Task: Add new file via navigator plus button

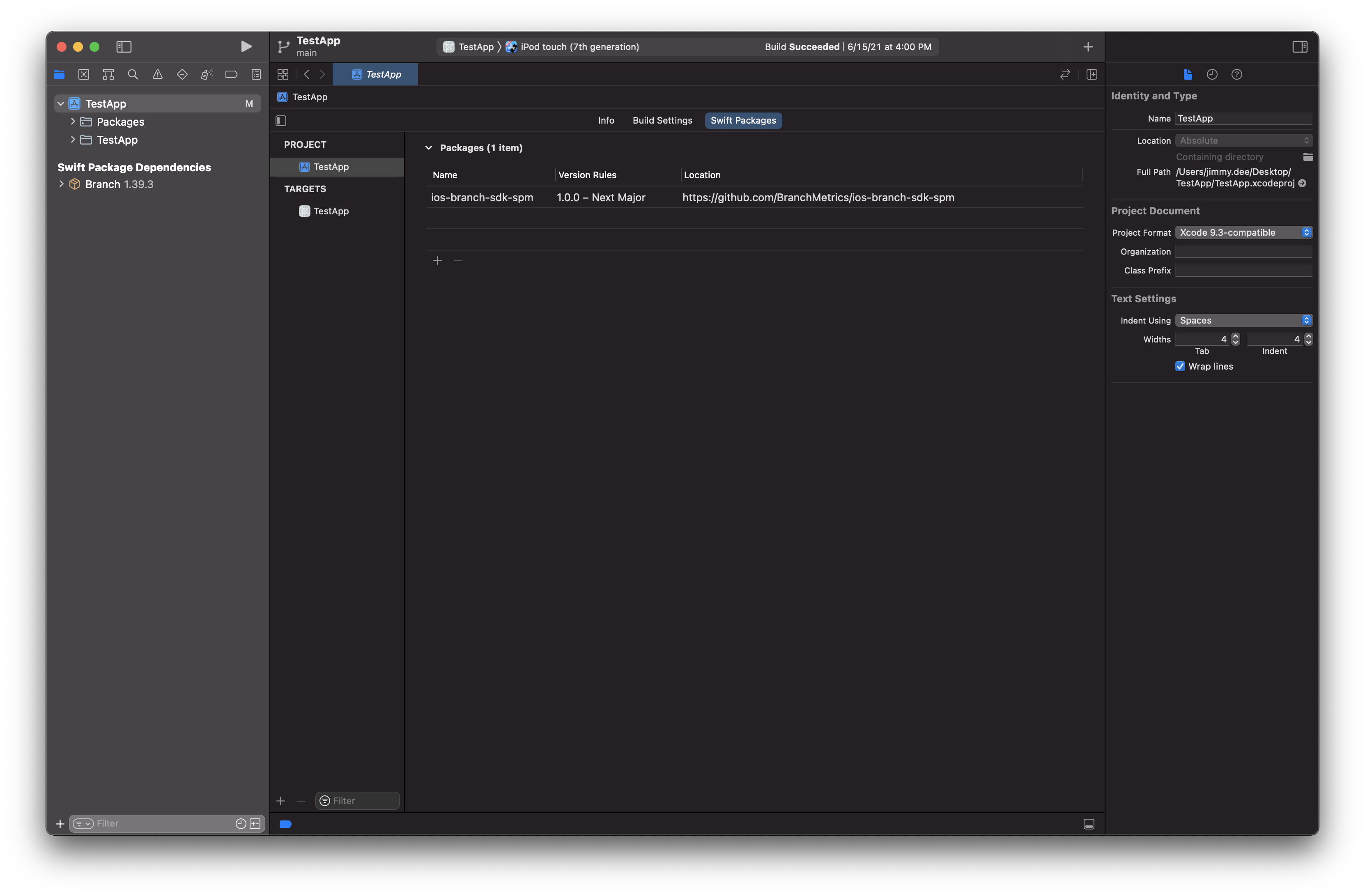Action: (60, 824)
